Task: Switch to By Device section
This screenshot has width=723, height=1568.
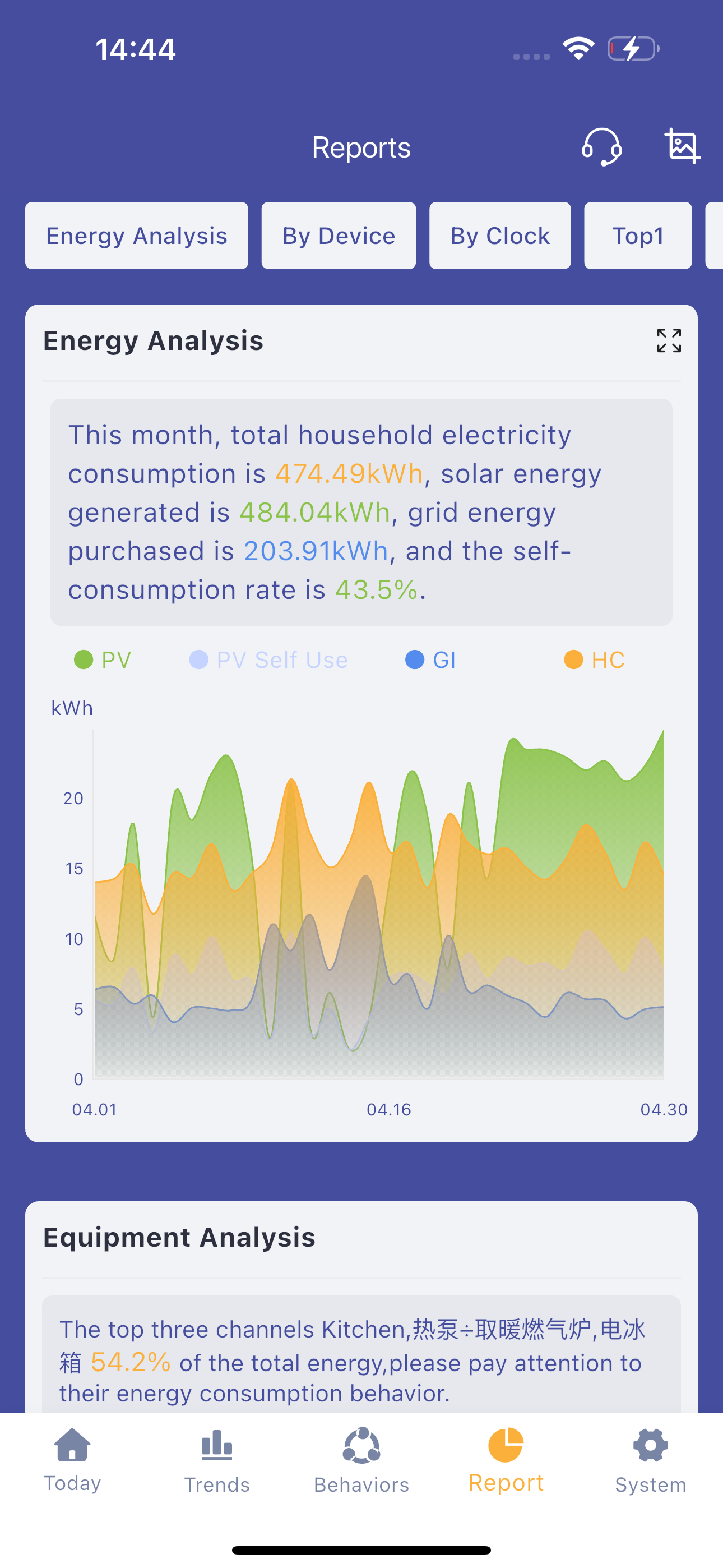Action: click(x=339, y=236)
